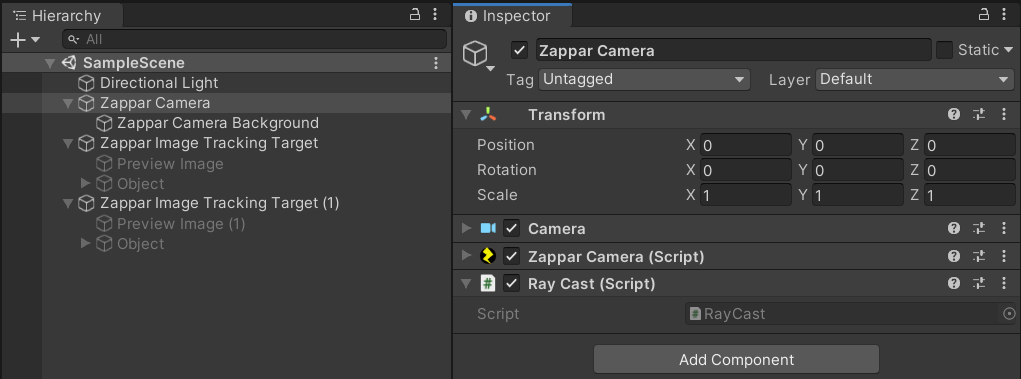Click the Ray Cast C# script icon
This screenshot has height=379, width=1021.
[x=488, y=283]
